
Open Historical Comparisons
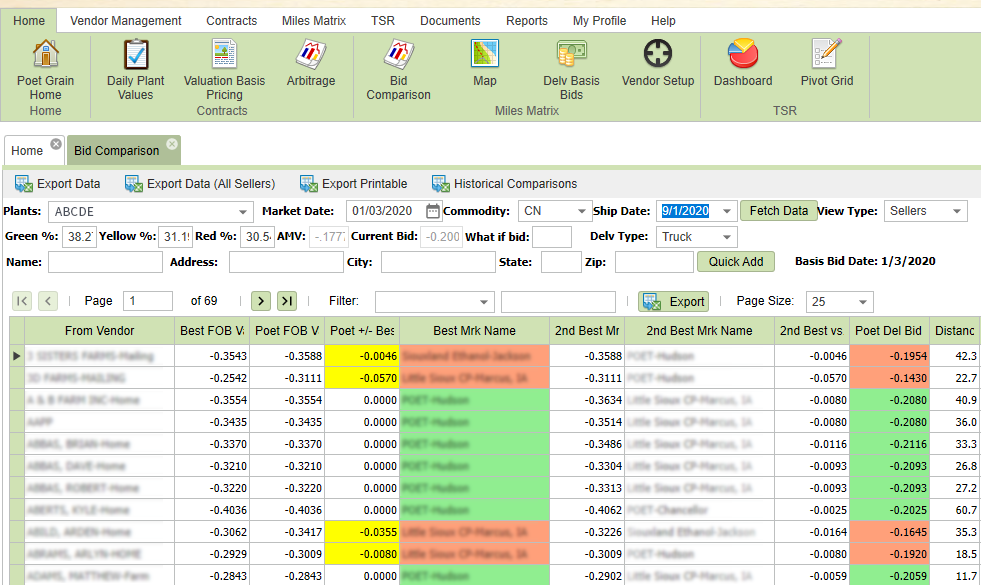click(504, 184)
